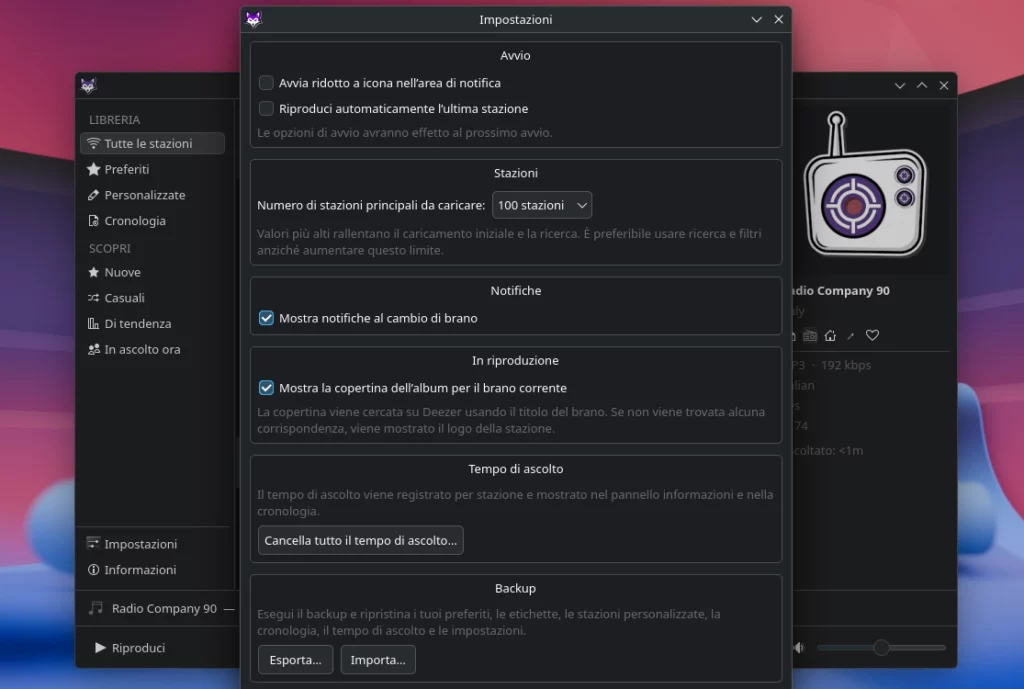
Task: Open 'Personalizzate' stations in sidebar
Action: [x=152, y=195]
